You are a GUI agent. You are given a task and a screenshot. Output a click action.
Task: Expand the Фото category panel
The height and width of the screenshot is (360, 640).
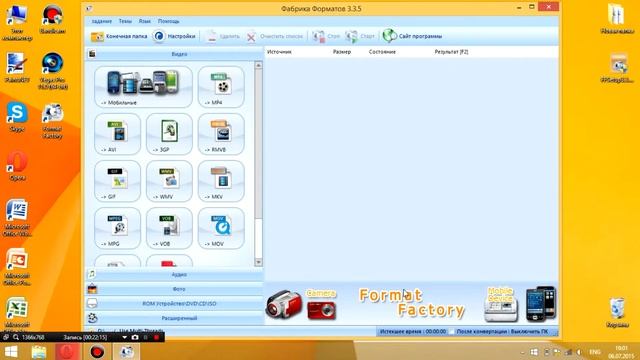tap(175, 289)
